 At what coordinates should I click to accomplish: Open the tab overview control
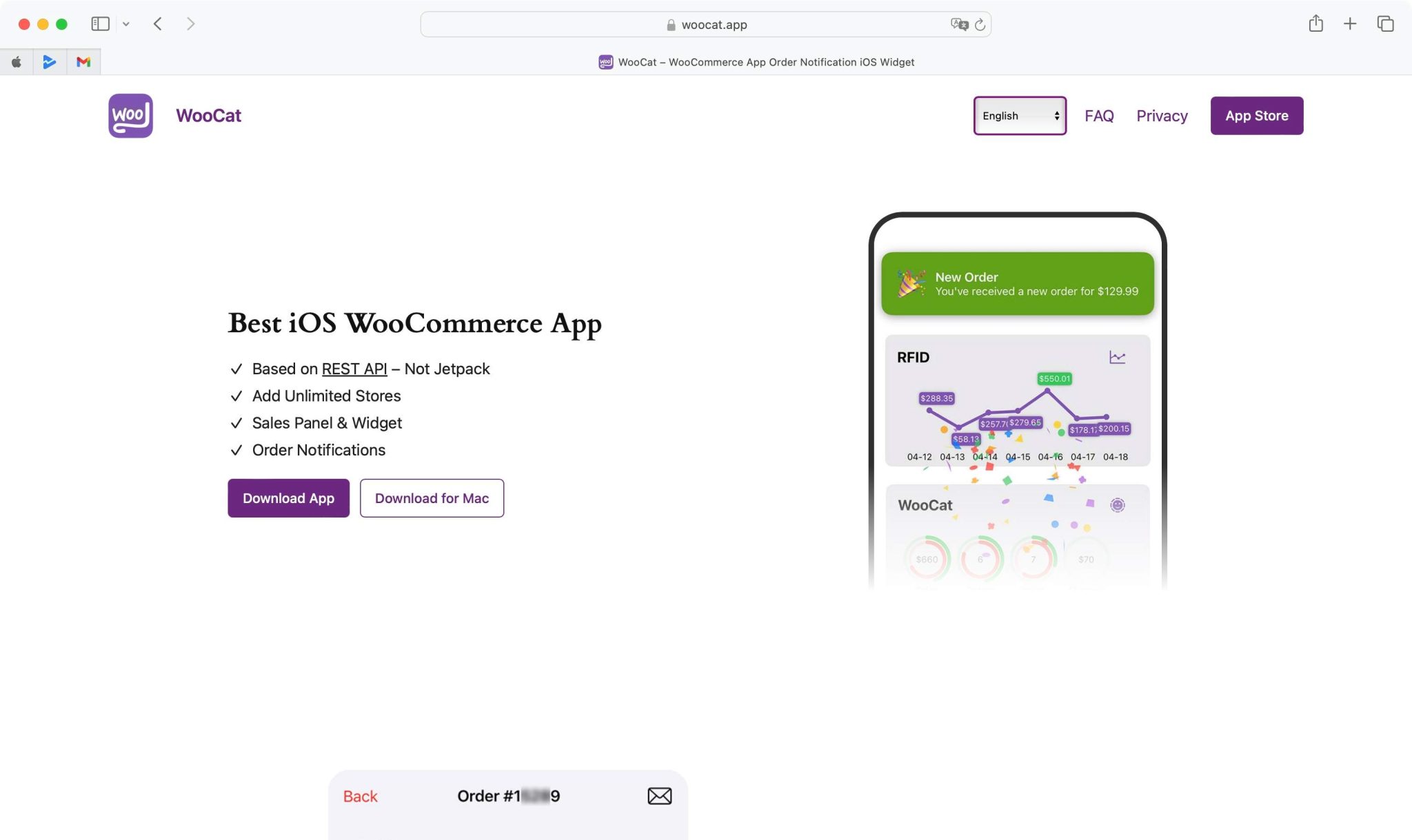click(x=1385, y=23)
